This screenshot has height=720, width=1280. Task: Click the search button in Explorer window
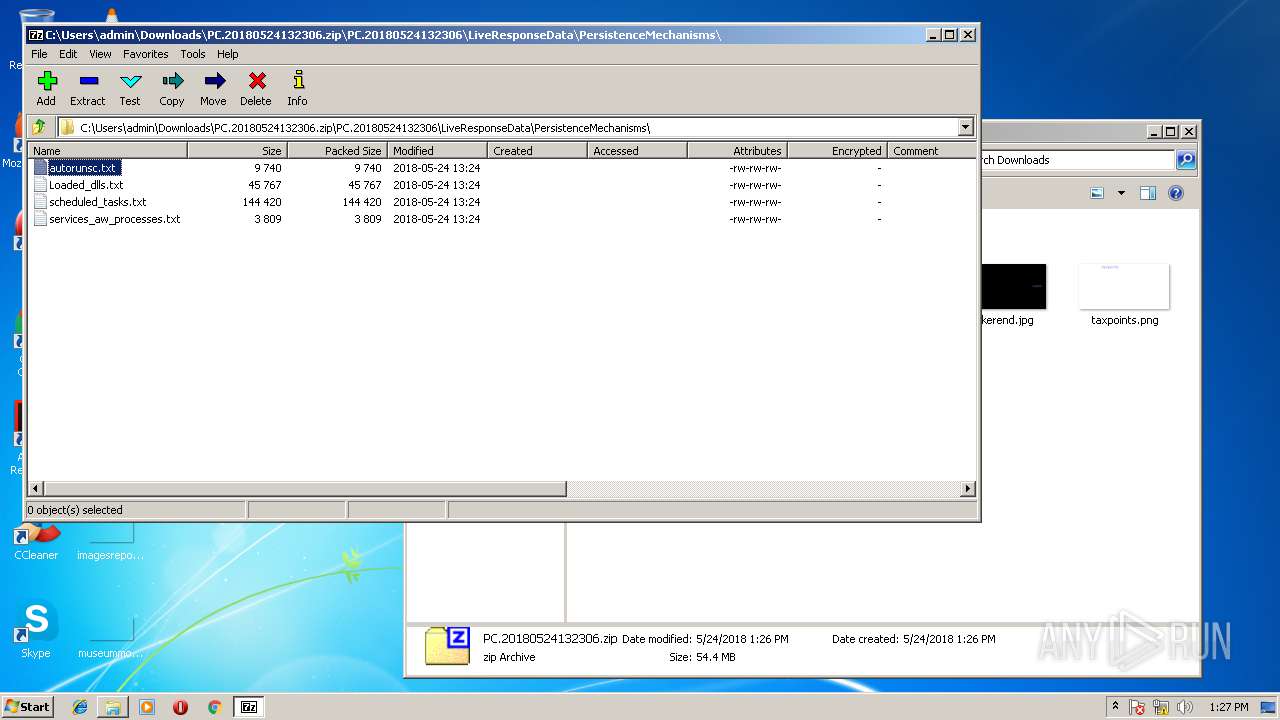point(1185,160)
